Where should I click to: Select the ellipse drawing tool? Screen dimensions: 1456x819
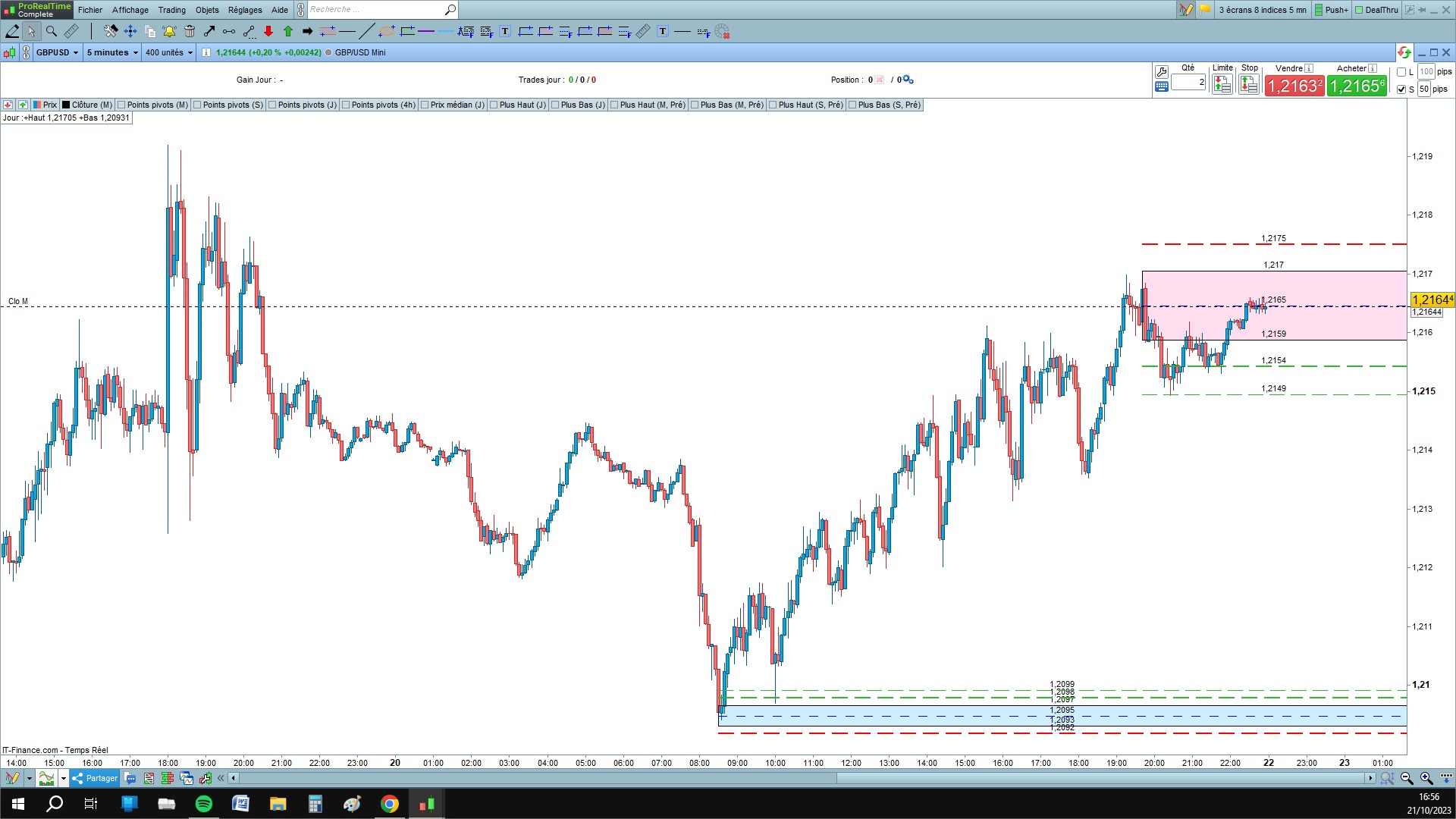(x=387, y=31)
